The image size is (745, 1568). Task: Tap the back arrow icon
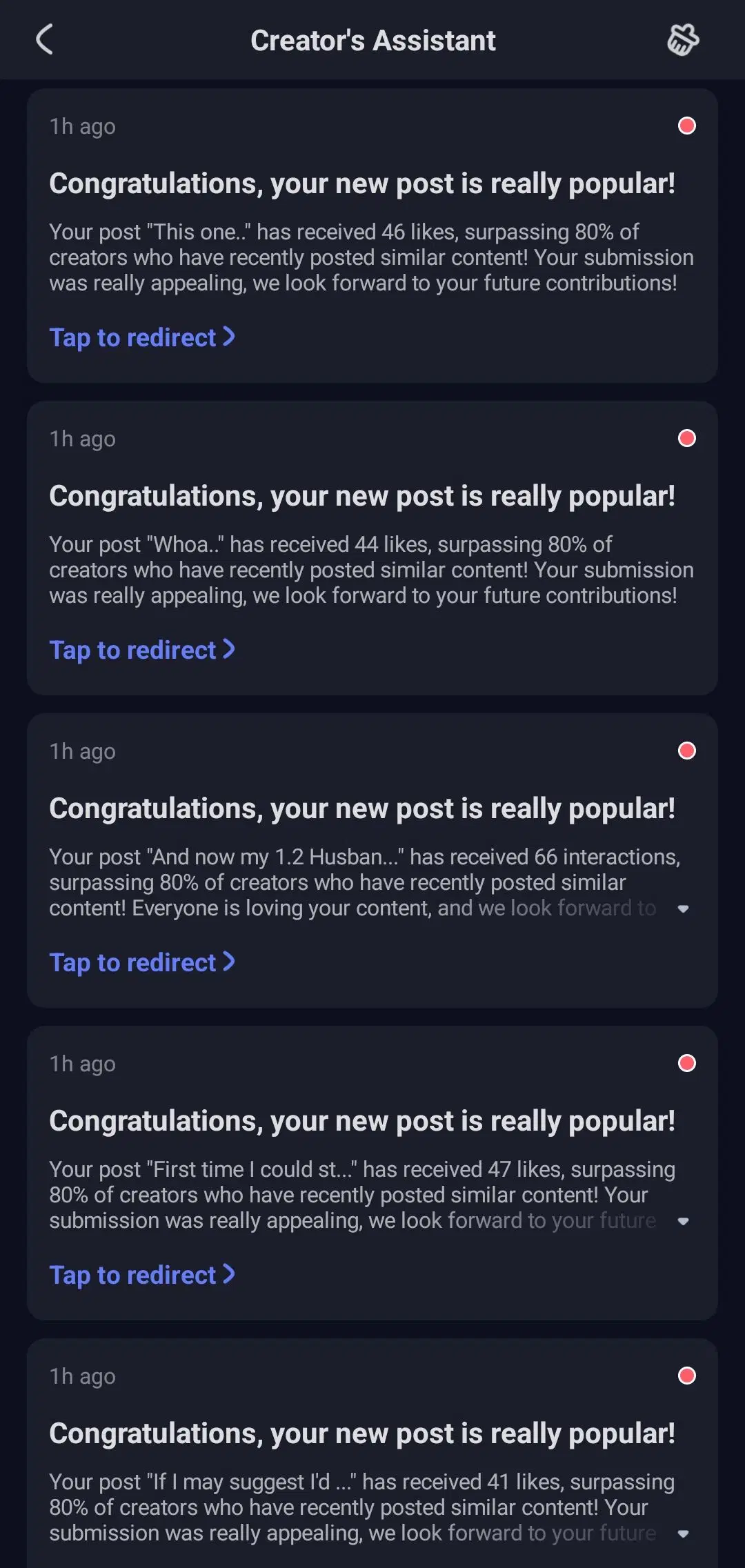point(45,39)
